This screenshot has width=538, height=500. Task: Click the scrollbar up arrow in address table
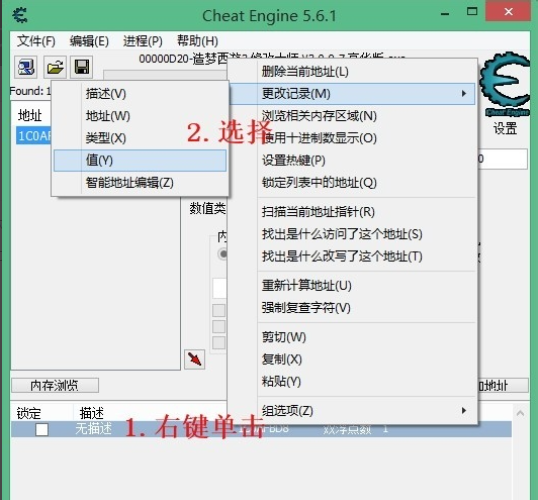point(520,413)
